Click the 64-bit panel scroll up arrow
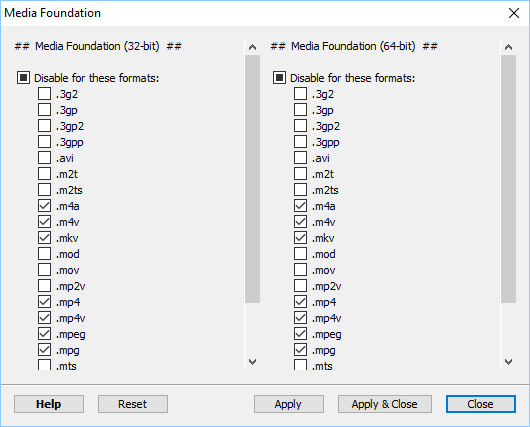The image size is (530, 427). 508,47
